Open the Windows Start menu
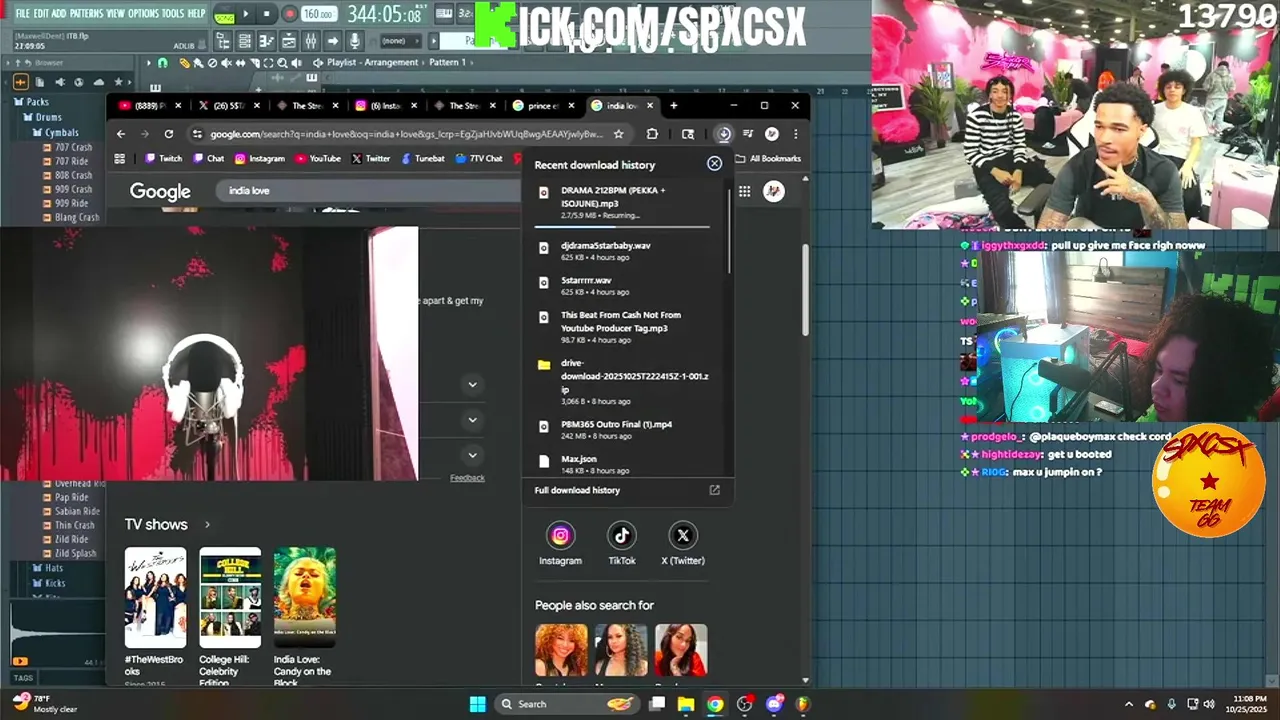Image resolution: width=1280 pixels, height=720 pixels. pyautogui.click(x=477, y=704)
